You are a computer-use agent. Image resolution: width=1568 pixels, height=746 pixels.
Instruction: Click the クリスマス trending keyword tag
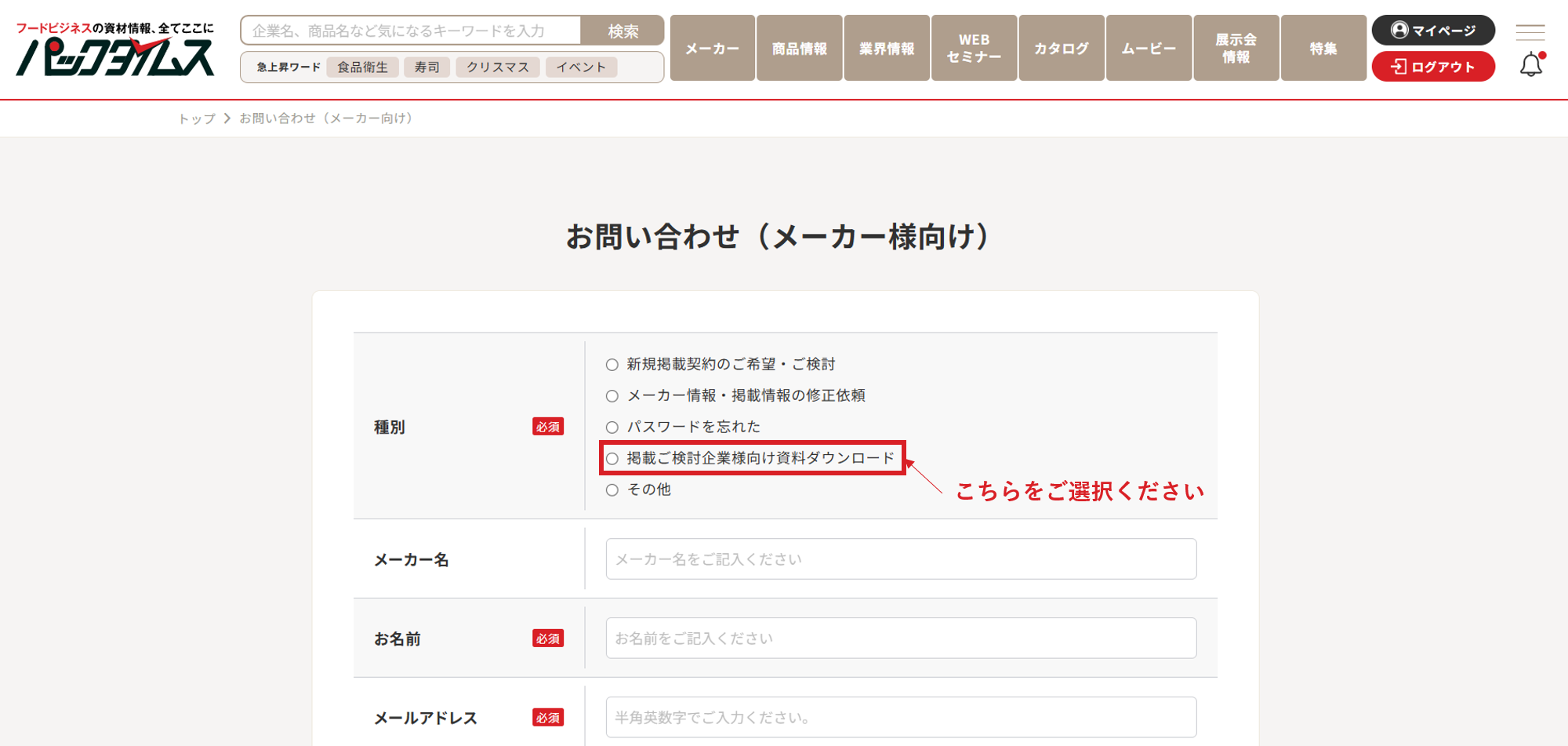point(497,67)
